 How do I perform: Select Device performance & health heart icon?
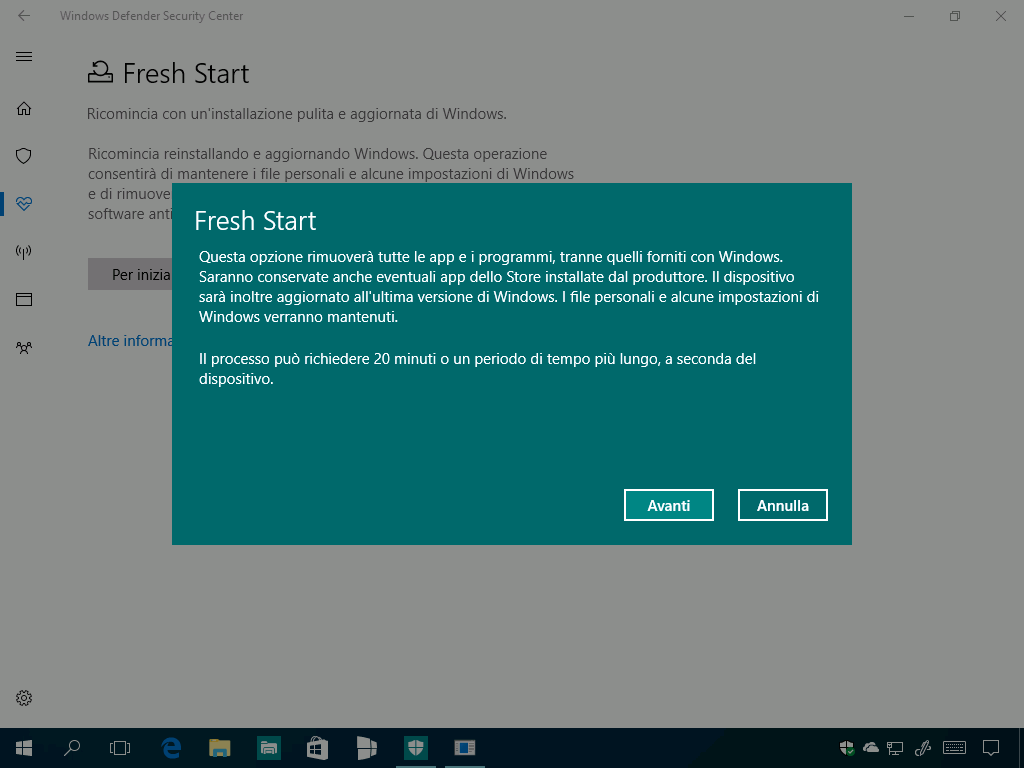pyautogui.click(x=24, y=204)
